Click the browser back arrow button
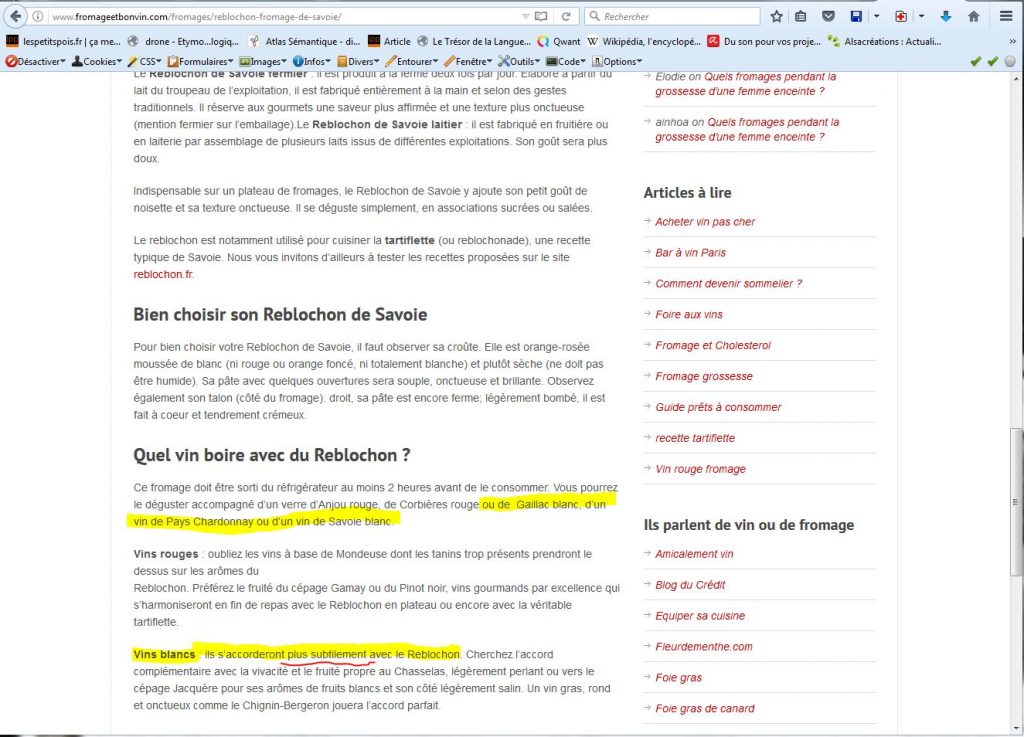The width and height of the screenshot is (1024, 737). click(17, 16)
